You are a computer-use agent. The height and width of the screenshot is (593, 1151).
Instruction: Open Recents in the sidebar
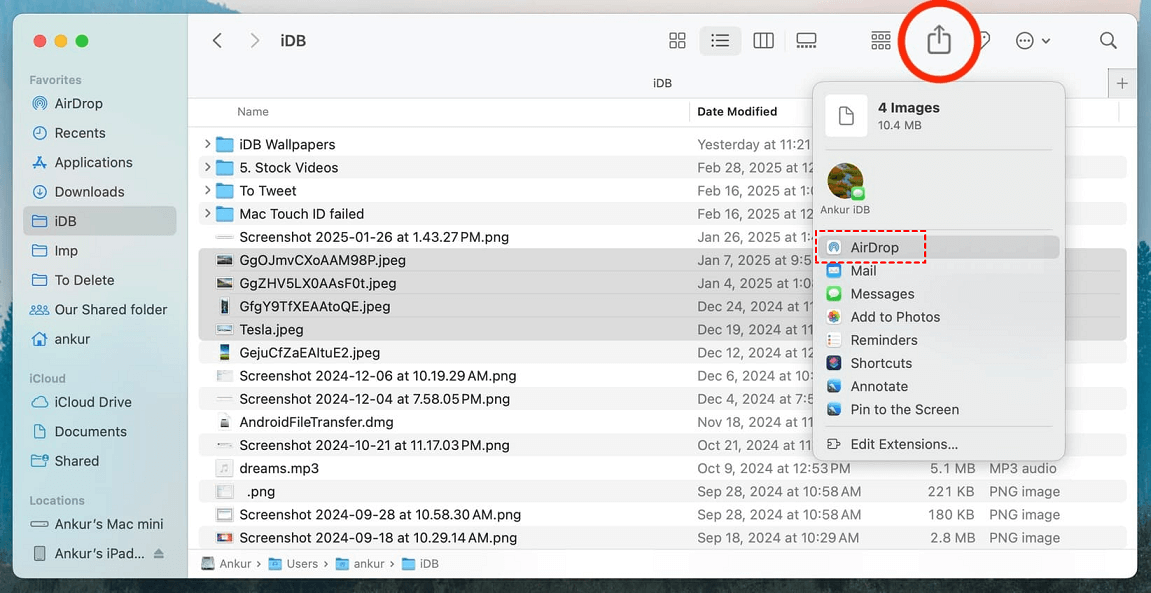82,132
